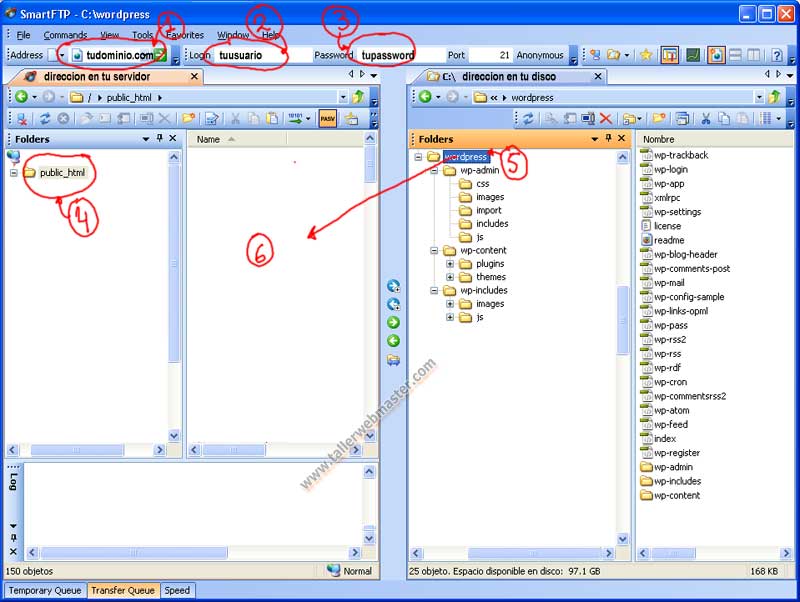Screen dimensions: 800x602
Task: Click the new remote browser icon in the main toolbar
Action: coord(595,55)
